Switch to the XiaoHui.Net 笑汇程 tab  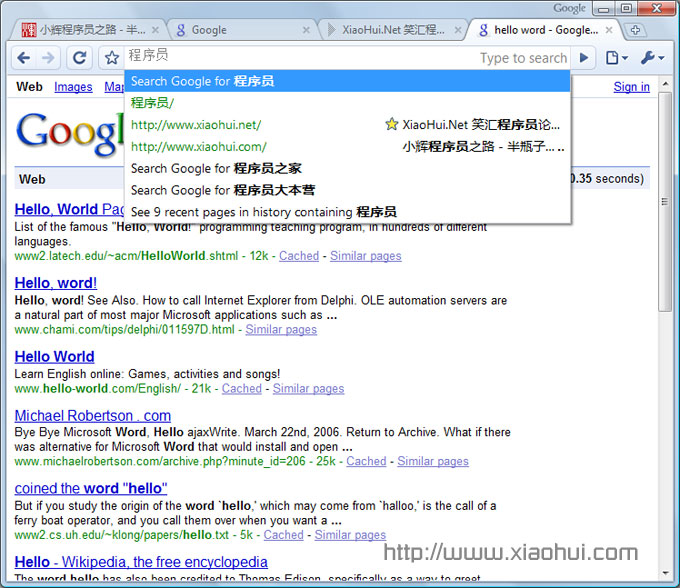392,30
